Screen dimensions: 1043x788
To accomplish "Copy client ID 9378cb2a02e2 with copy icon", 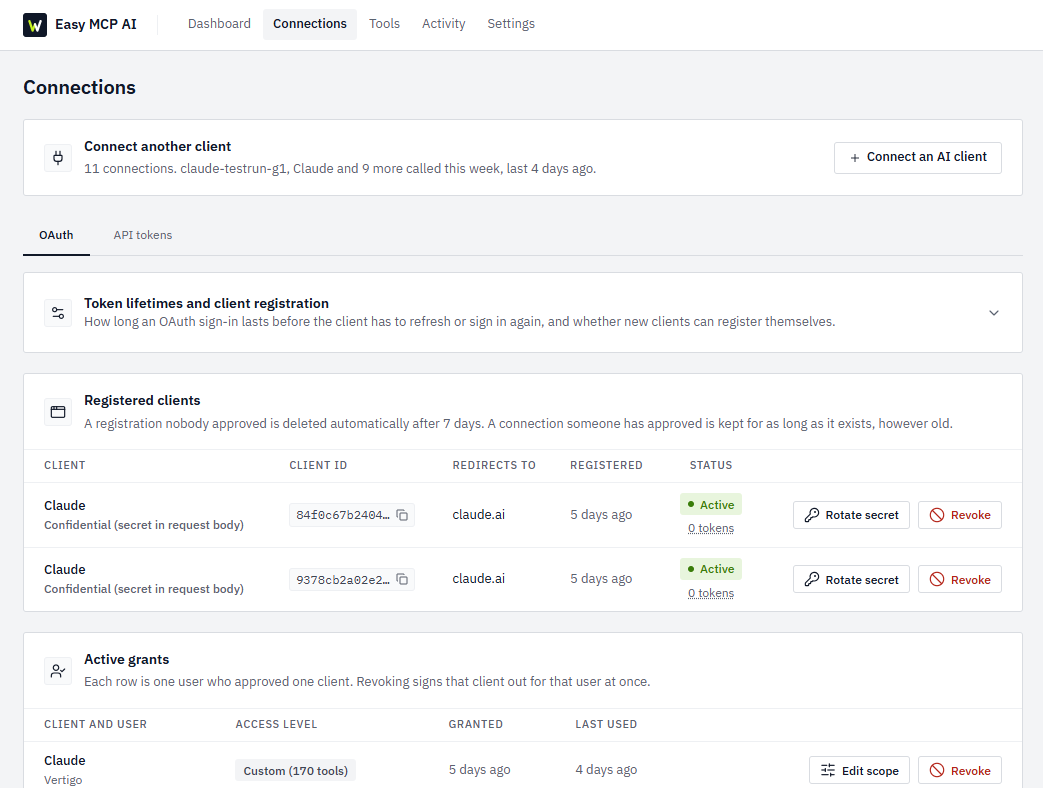I will pyautogui.click(x=402, y=580).
